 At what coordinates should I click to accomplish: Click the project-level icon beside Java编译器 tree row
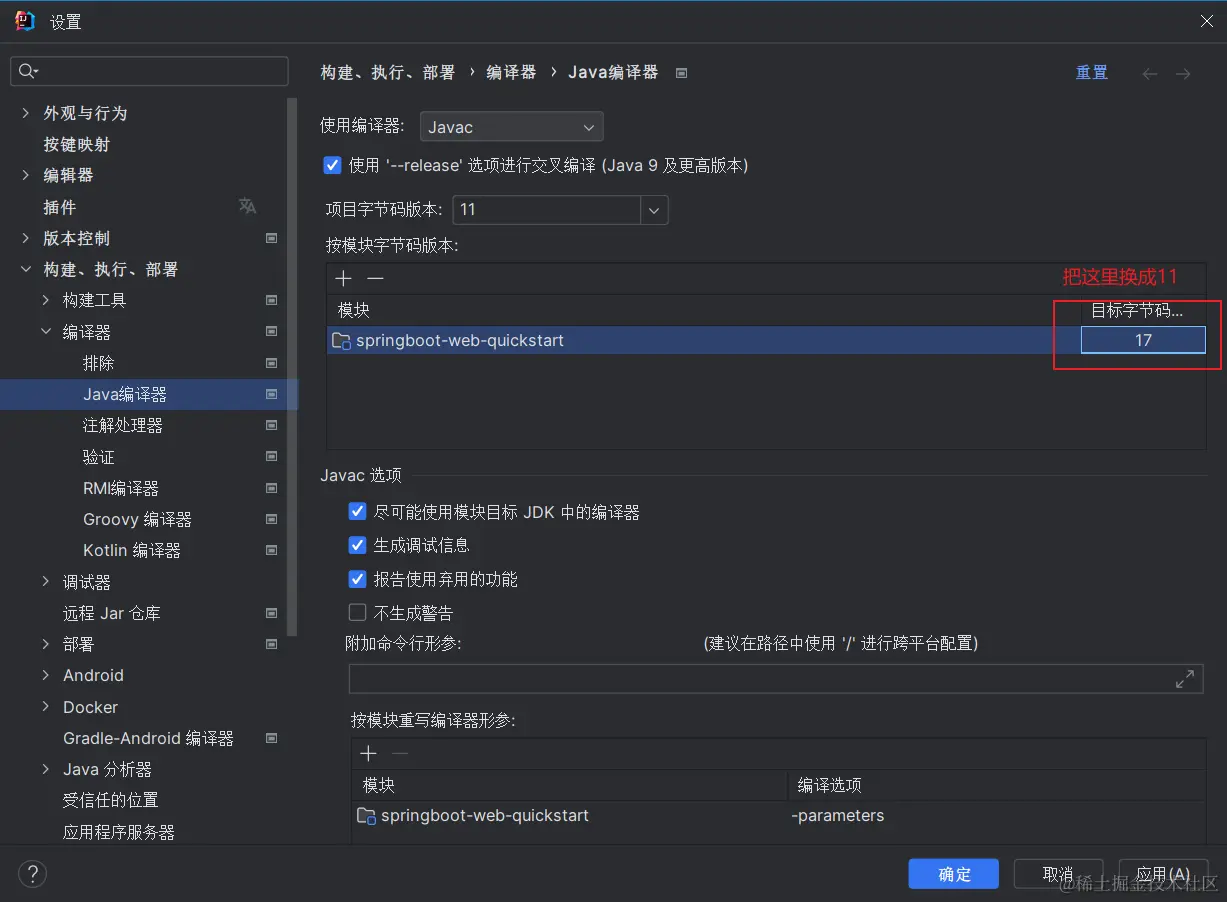coord(271,394)
